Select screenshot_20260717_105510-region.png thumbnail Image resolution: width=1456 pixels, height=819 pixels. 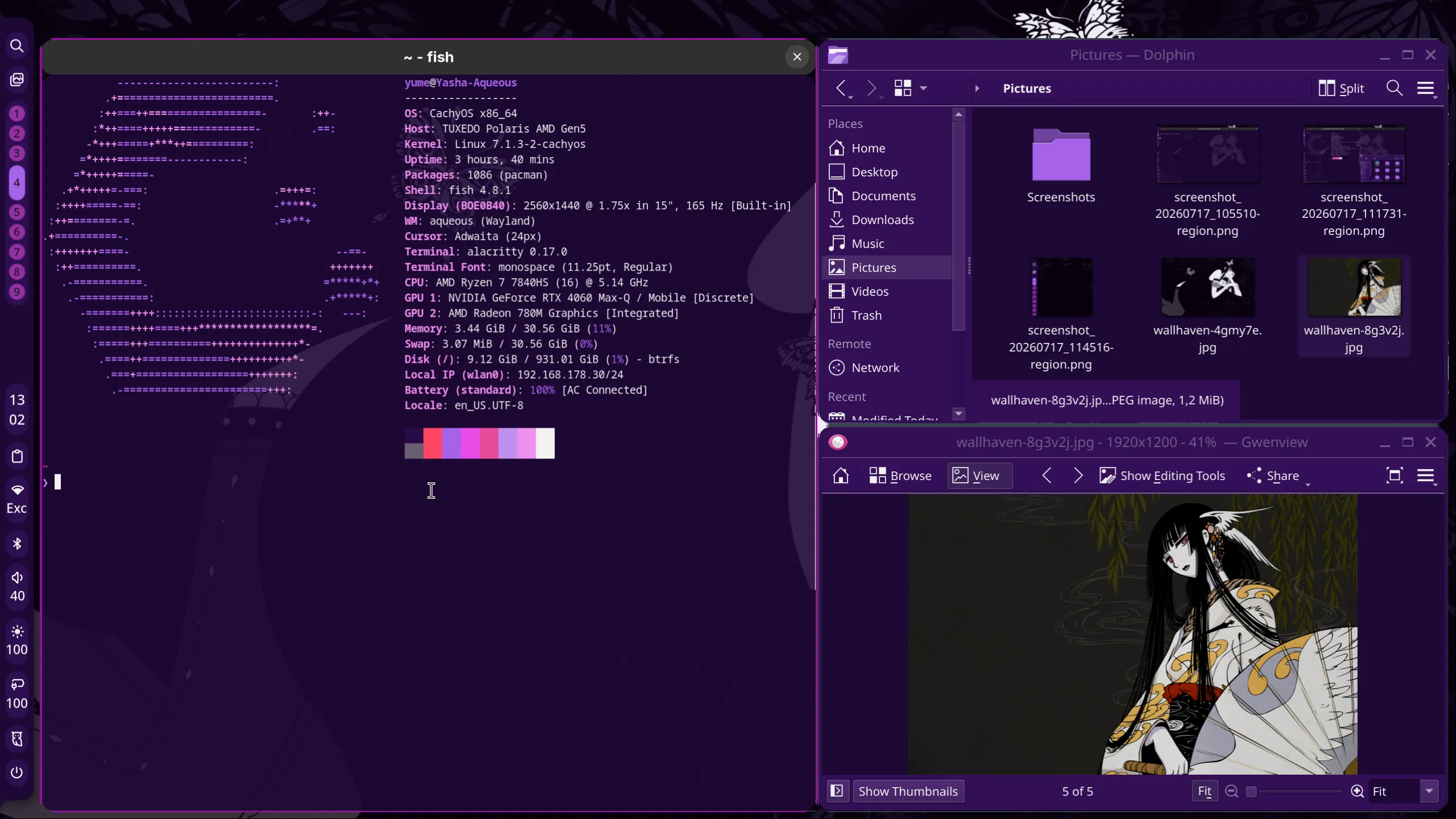pos(1207,155)
